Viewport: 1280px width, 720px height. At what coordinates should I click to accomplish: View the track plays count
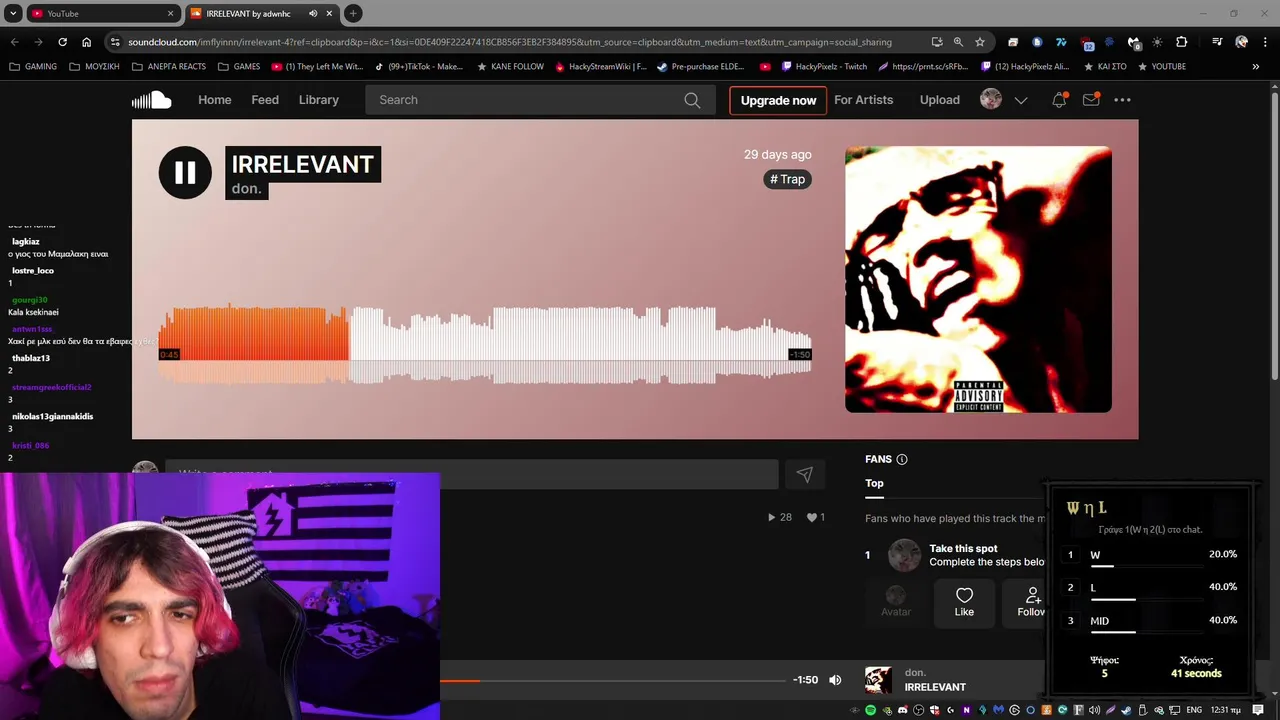click(x=779, y=517)
